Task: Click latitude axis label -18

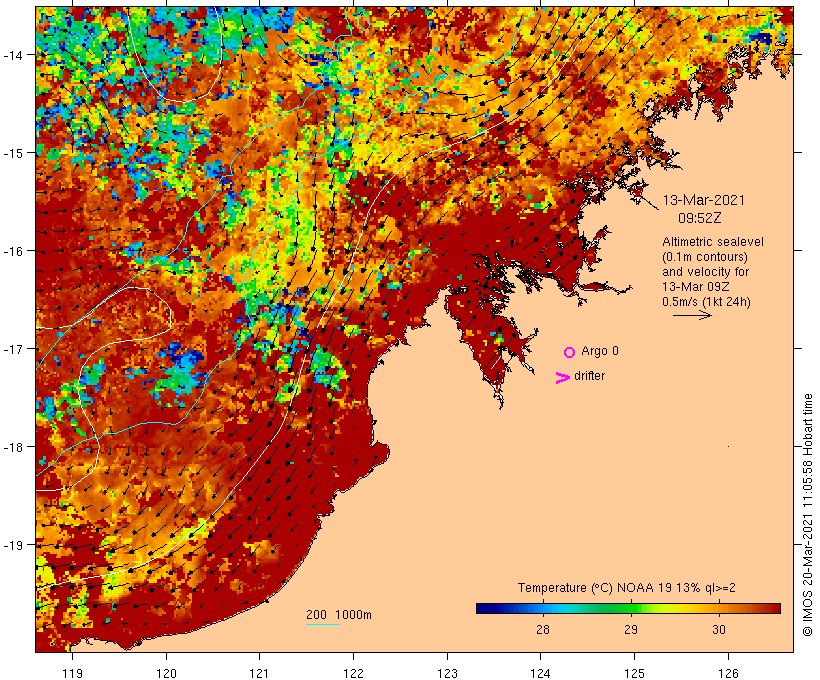Action: 12,447
